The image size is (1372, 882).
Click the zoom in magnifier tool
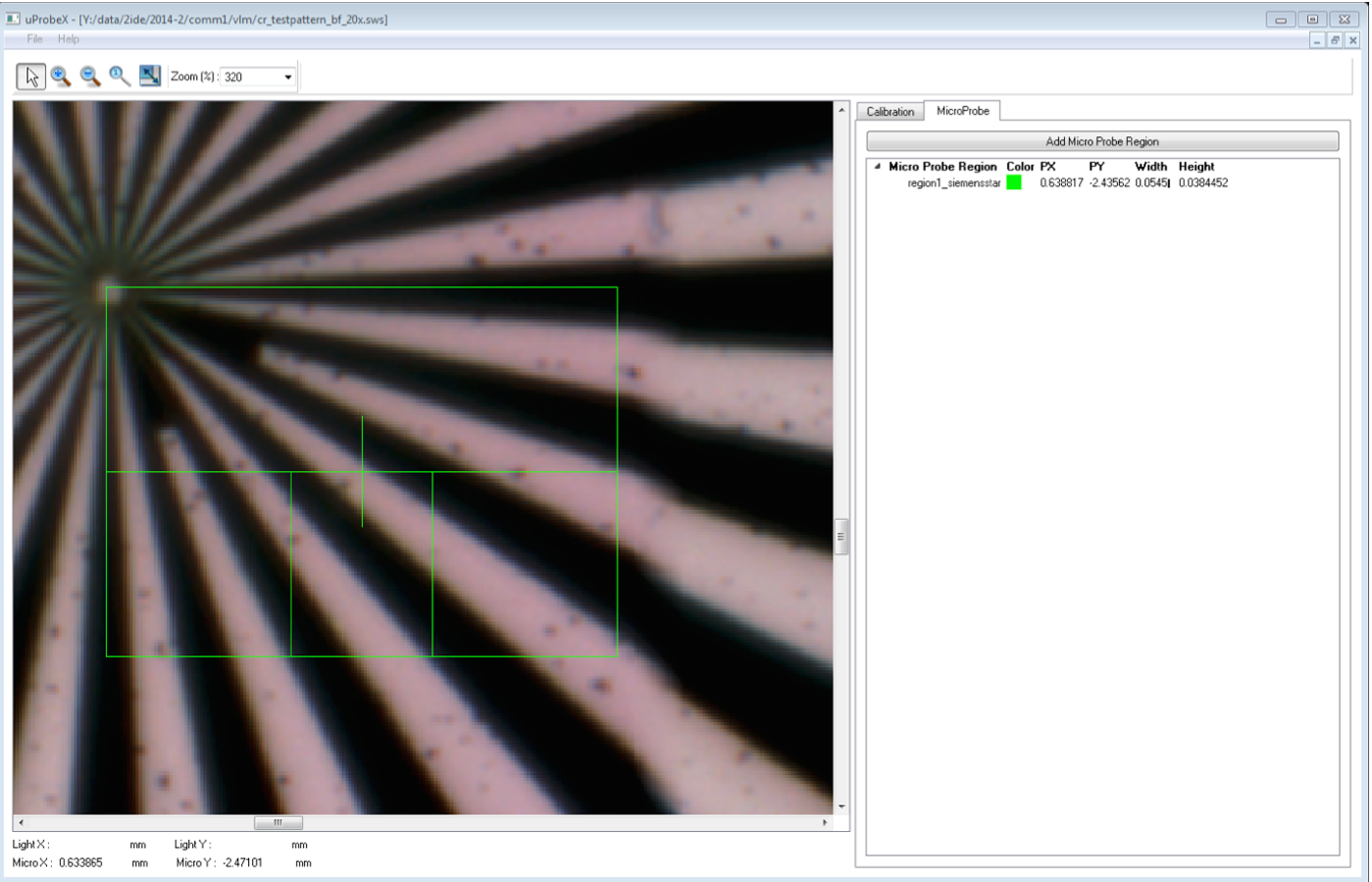61,77
